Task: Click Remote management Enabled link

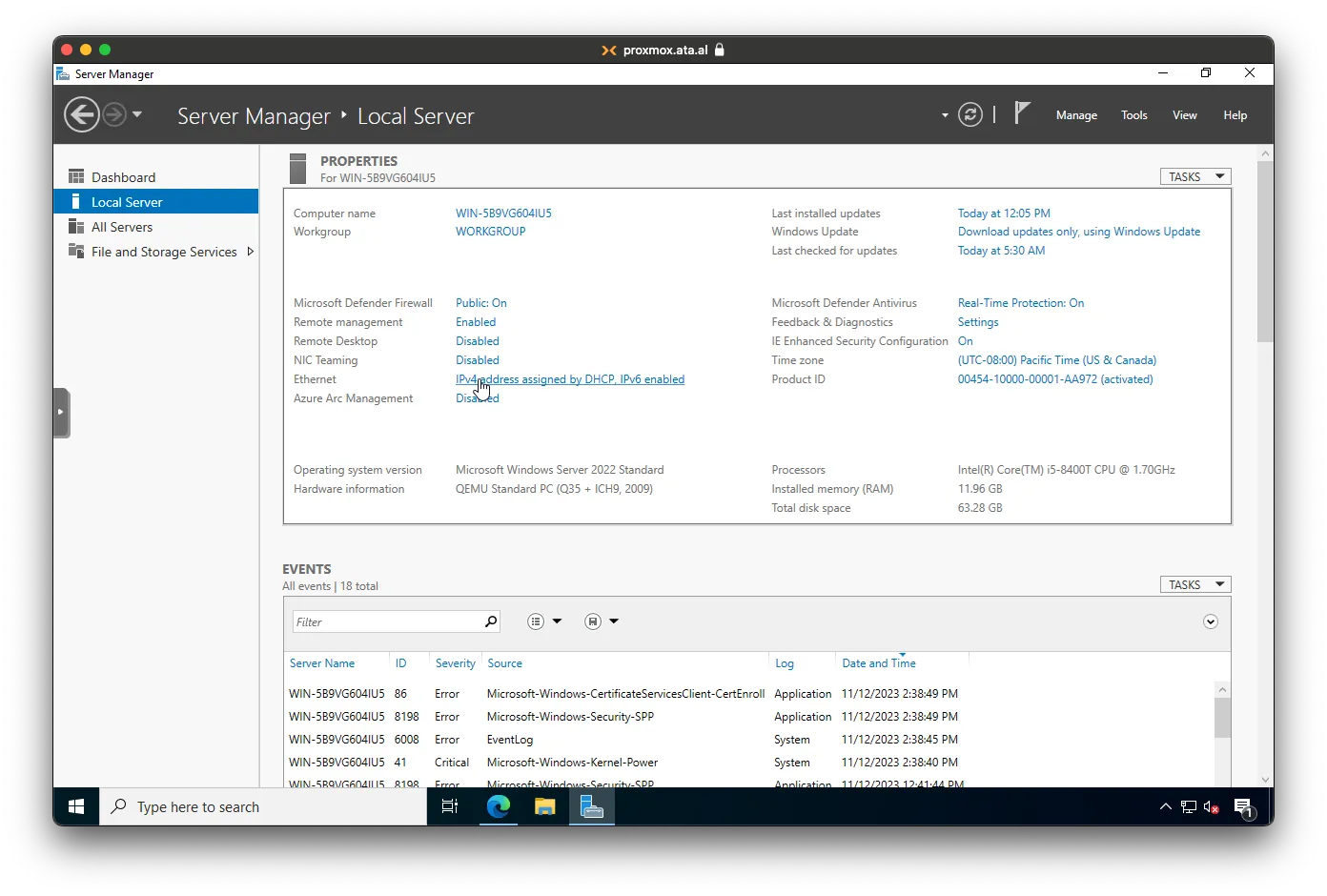Action: click(x=476, y=322)
